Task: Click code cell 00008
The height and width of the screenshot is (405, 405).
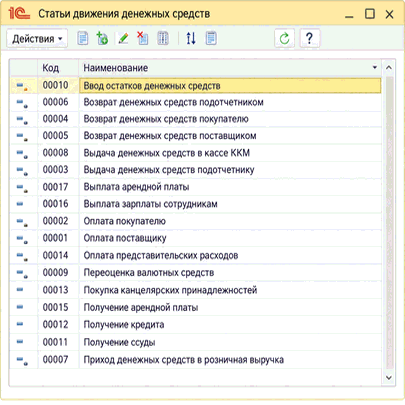Action: pyautogui.click(x=58, y=153)
